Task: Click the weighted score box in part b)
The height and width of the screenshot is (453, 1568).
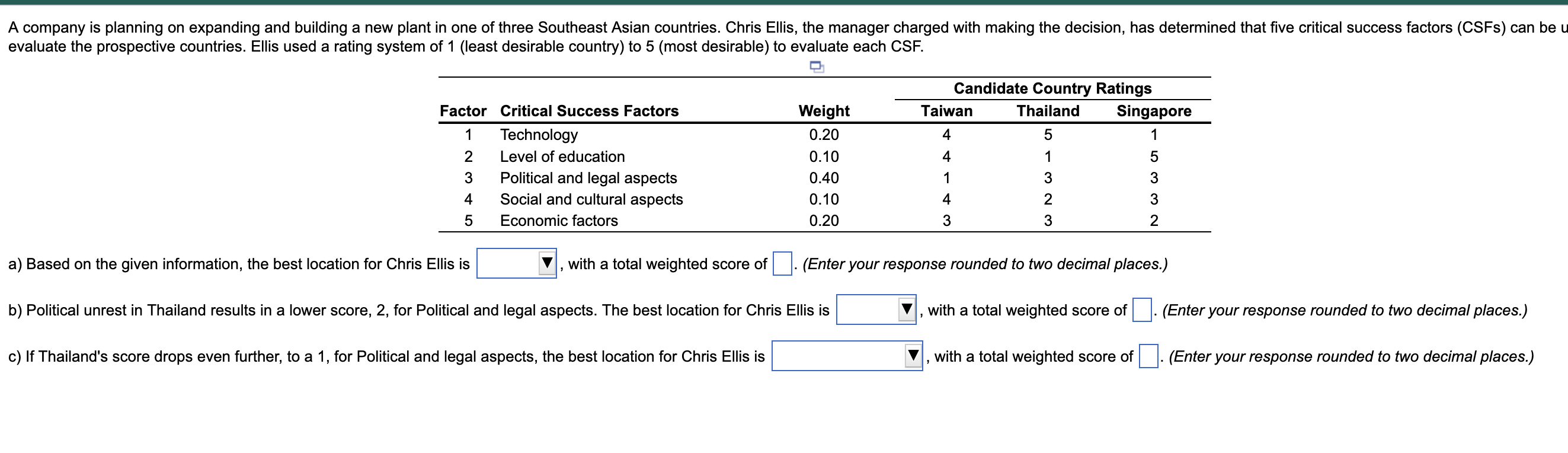Action: click(1141, 310)
